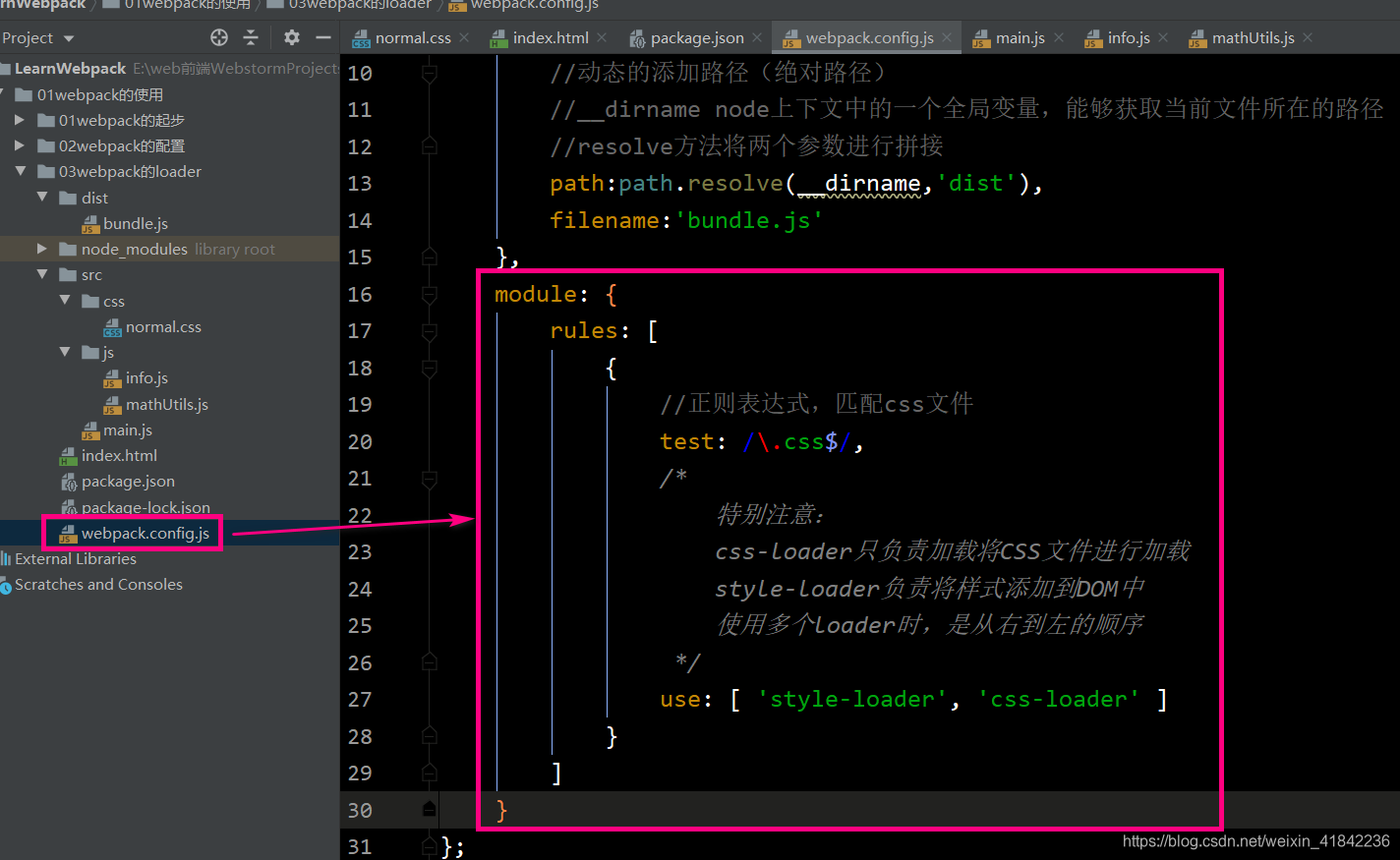Click the collapse all icon in Project panel
This screenshot has height=860, width=1400.
[251, 37]
